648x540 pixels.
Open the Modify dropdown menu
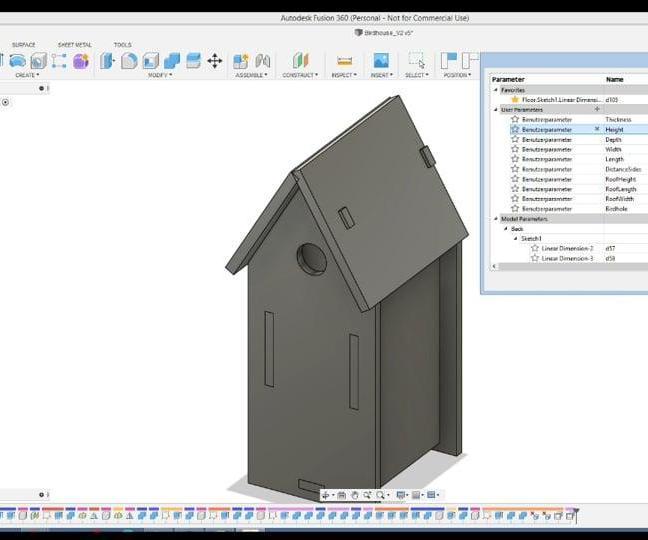[x=160, y=75]
